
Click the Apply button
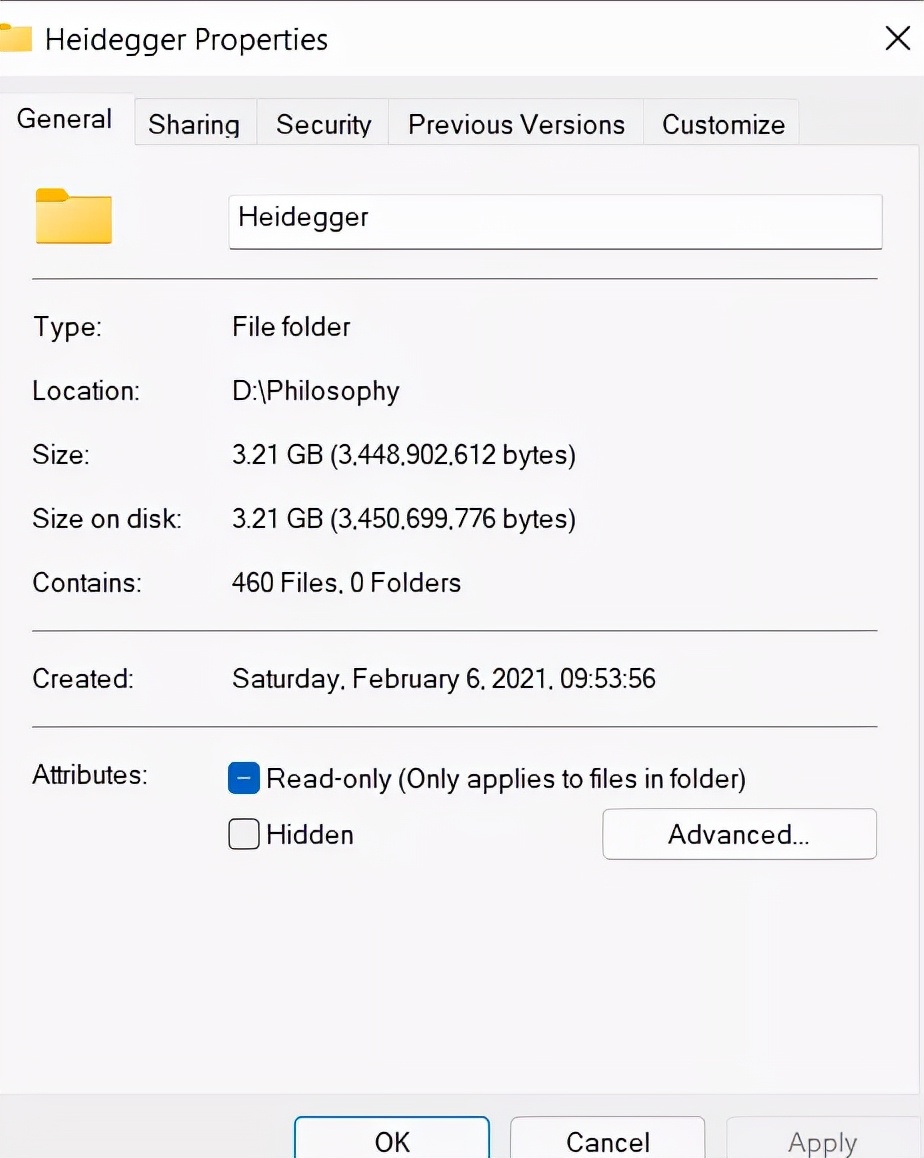pyautogui.click(x=822, y=1141)
